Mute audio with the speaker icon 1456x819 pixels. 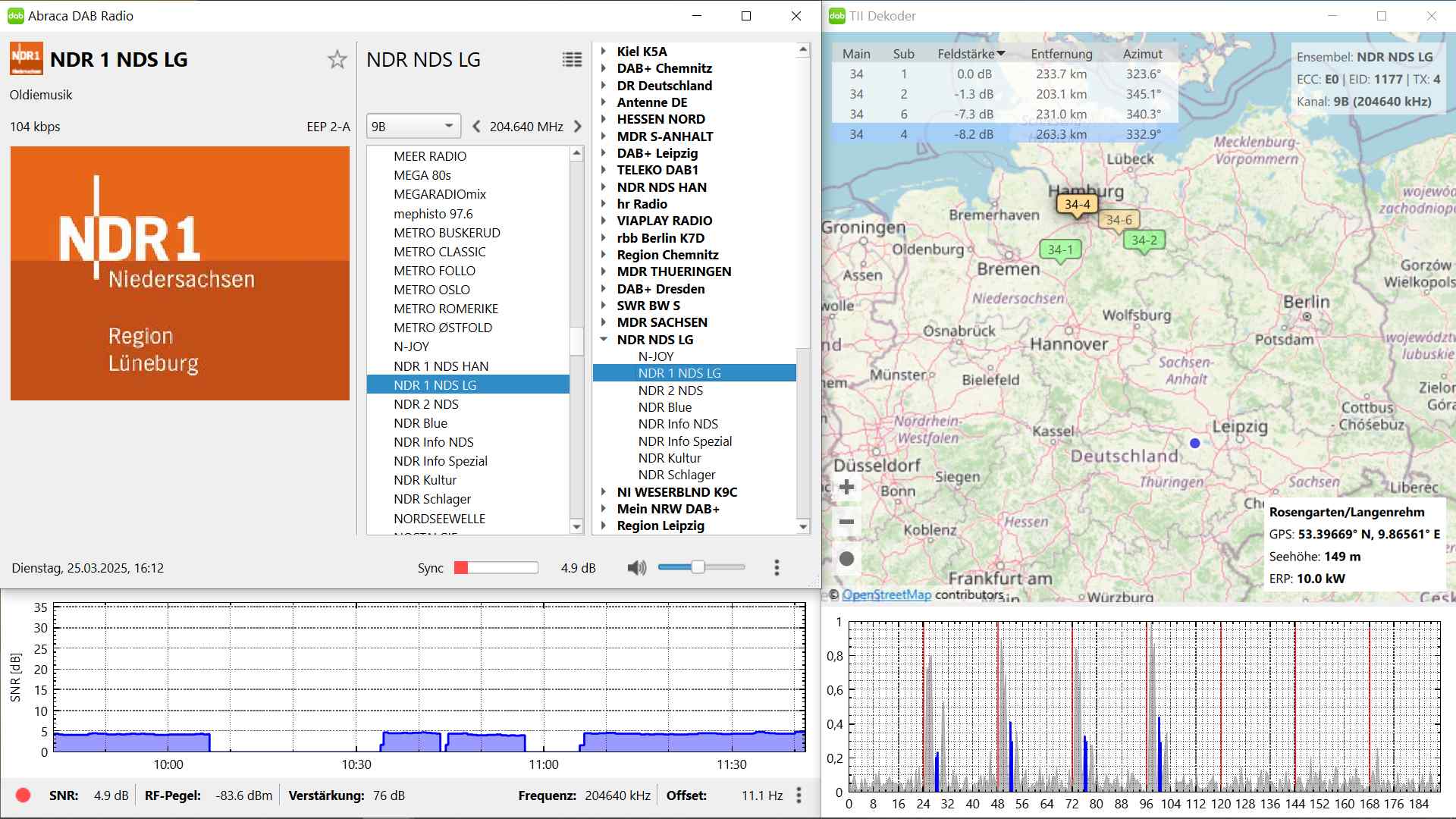pos(636,567)
